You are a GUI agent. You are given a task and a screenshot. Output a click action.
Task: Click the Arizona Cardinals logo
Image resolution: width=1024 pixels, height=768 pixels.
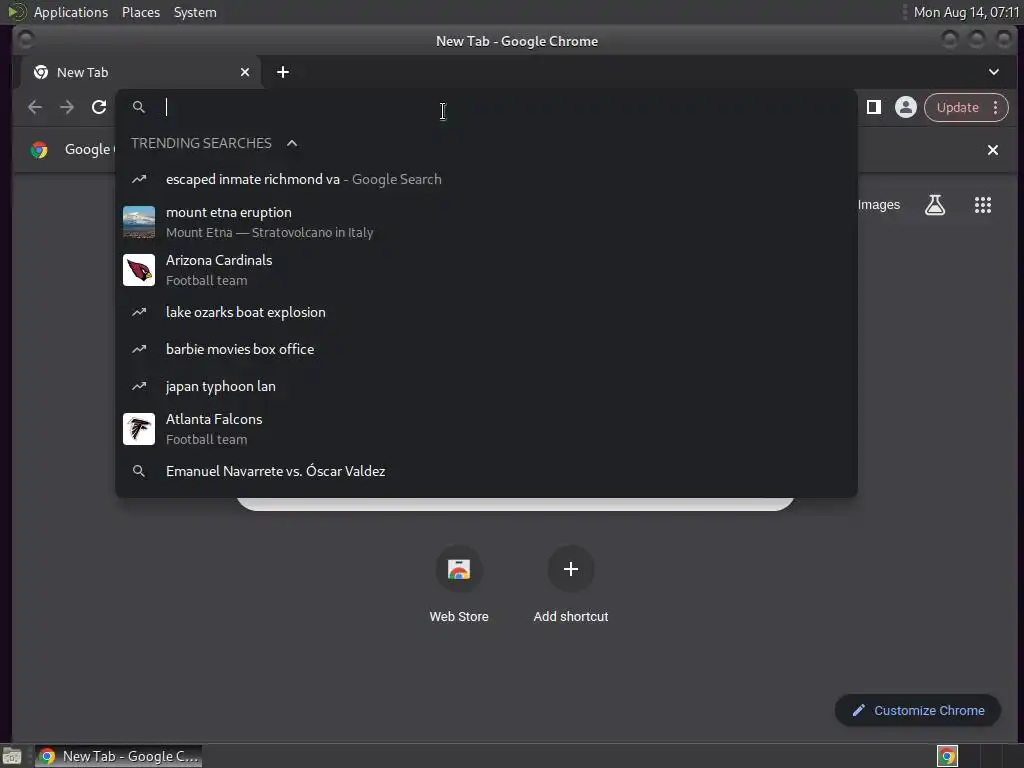(x=139, y=270)
